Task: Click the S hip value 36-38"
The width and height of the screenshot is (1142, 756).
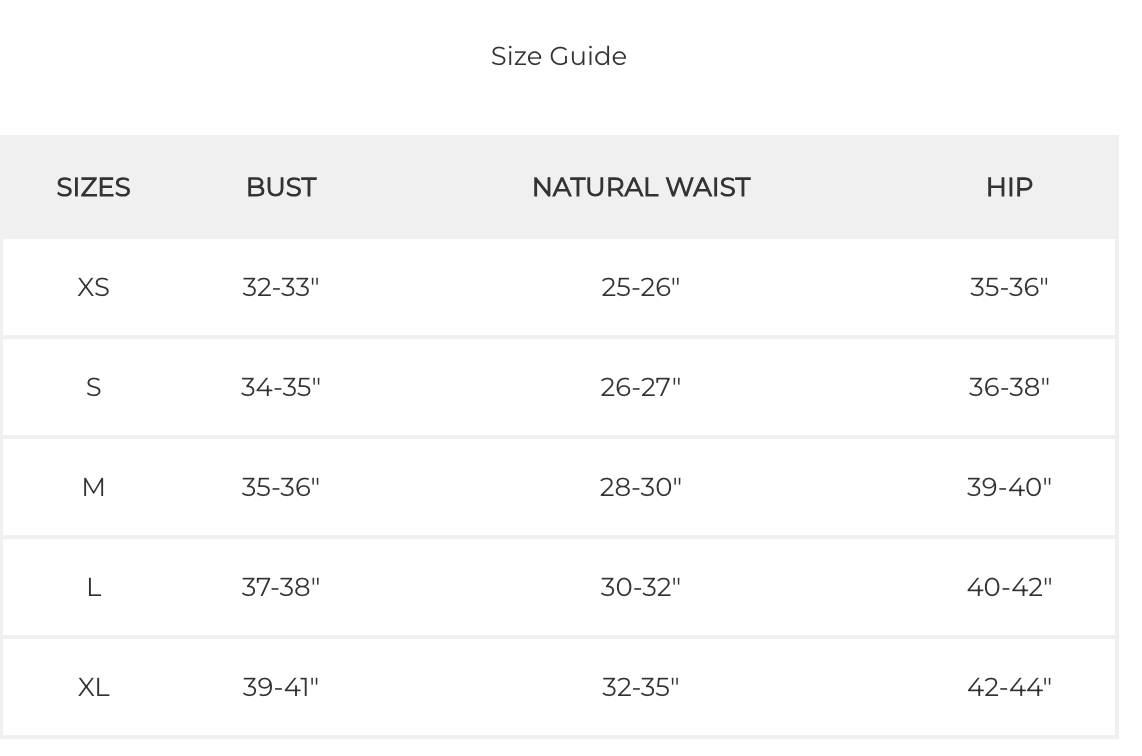Action: 1009,388
